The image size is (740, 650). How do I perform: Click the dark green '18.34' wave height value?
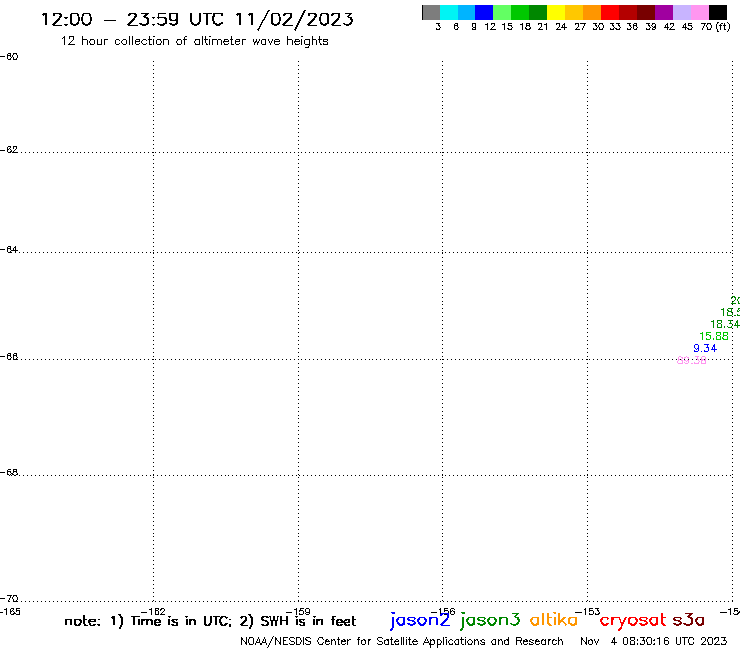(725, 324)
